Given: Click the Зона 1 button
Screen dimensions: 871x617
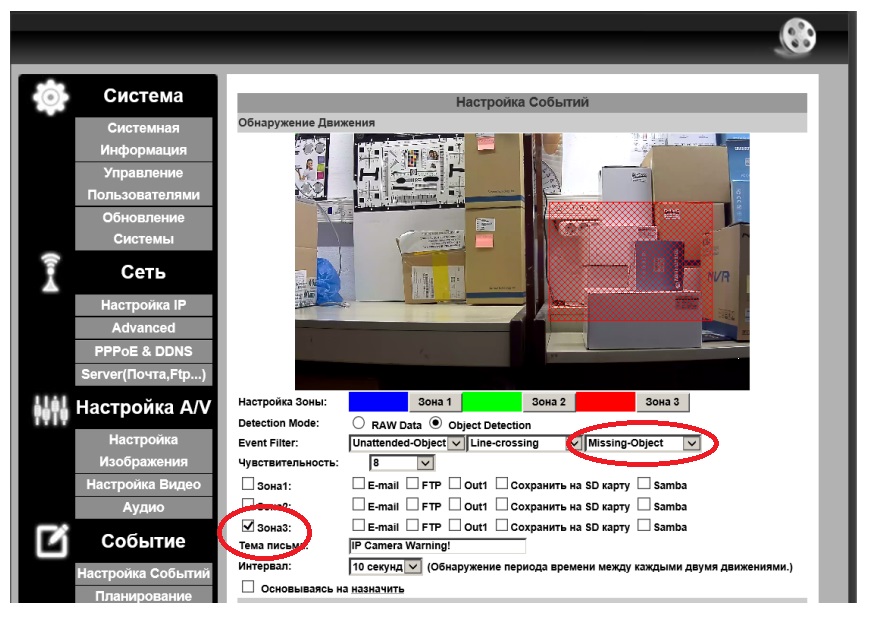Looking at the screenshot, I should [434, 402].
